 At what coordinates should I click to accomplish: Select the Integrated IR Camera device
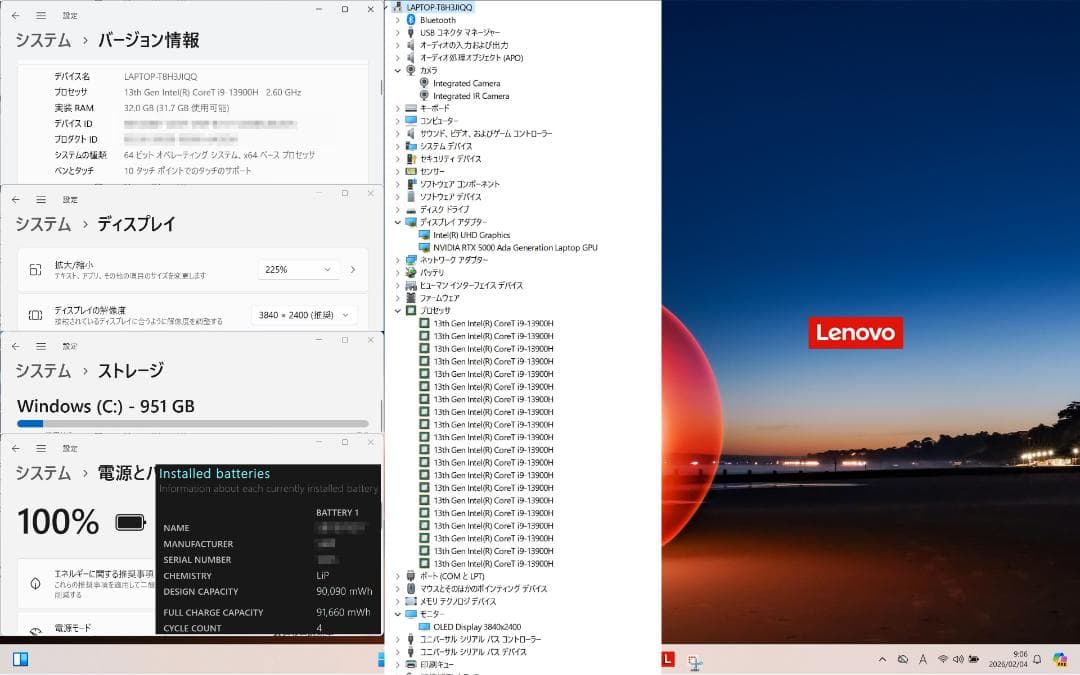pos(472,96)
